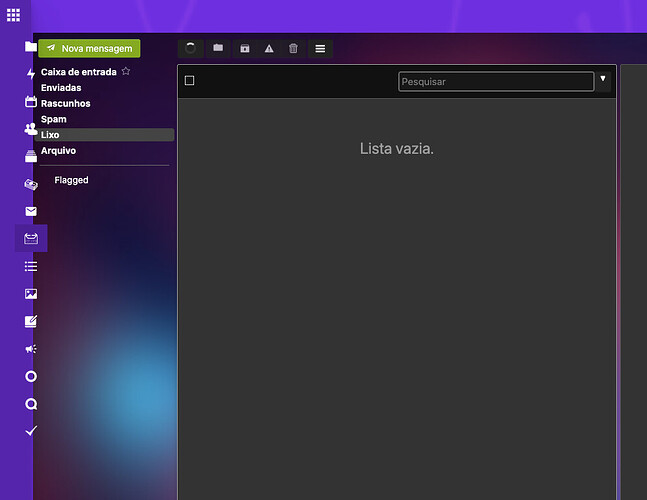Screen dimensions: 647x500
Task: Open the Files folder icon in sidebar
Action: pos(31,47)
